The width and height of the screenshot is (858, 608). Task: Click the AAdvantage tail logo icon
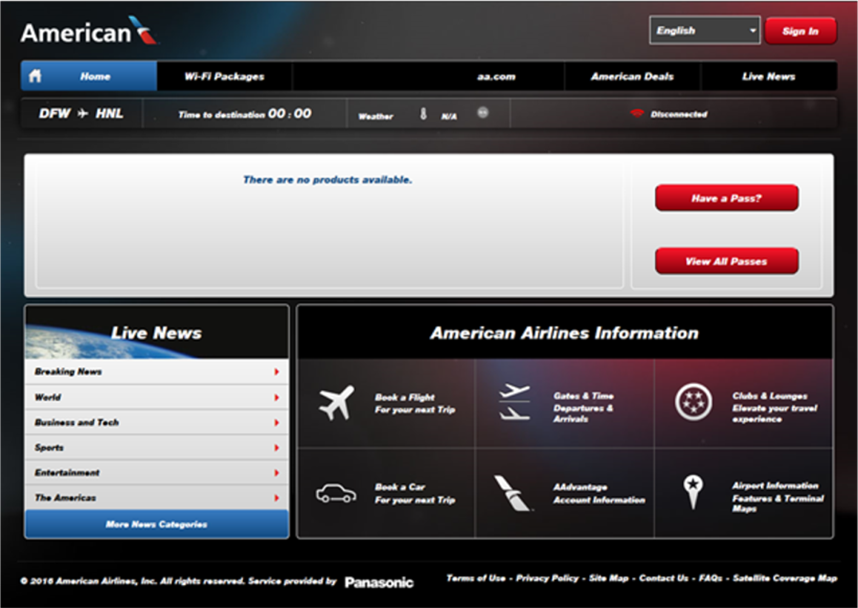pos(513,492)
